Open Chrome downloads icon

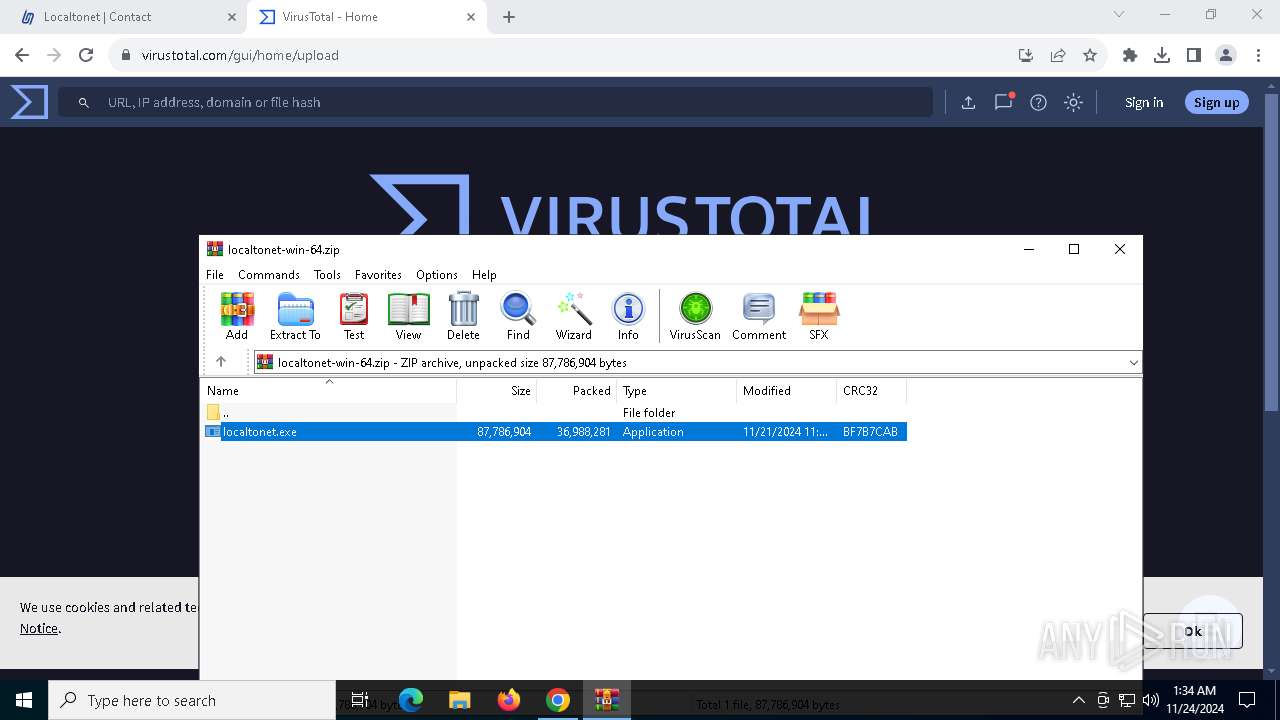[1162, 55]
